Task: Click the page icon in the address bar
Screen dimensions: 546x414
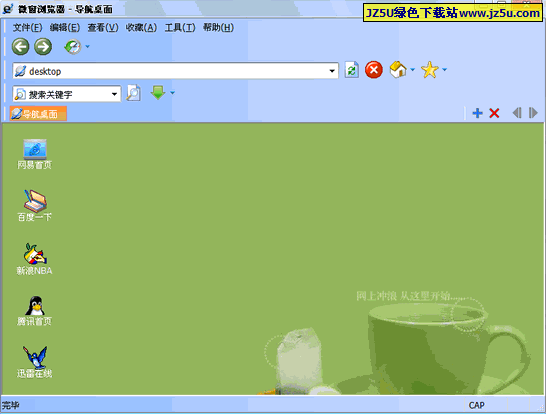Action: [x=20, y=71]
